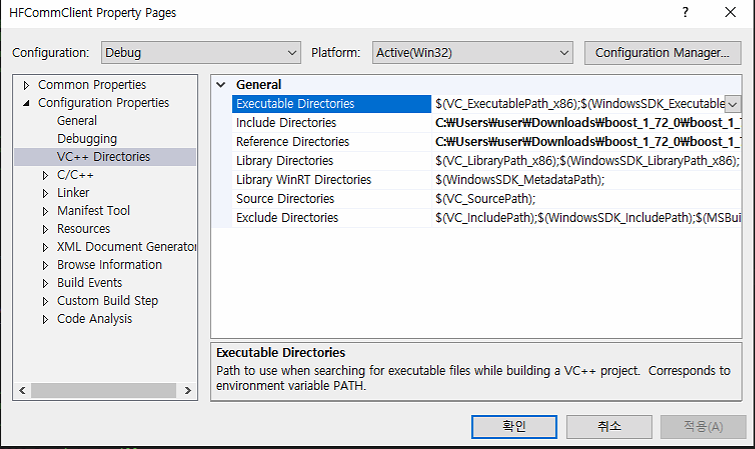Click the tree horizontal scrollbar thumb
This screenshot has height=449, width=755.
104,390
